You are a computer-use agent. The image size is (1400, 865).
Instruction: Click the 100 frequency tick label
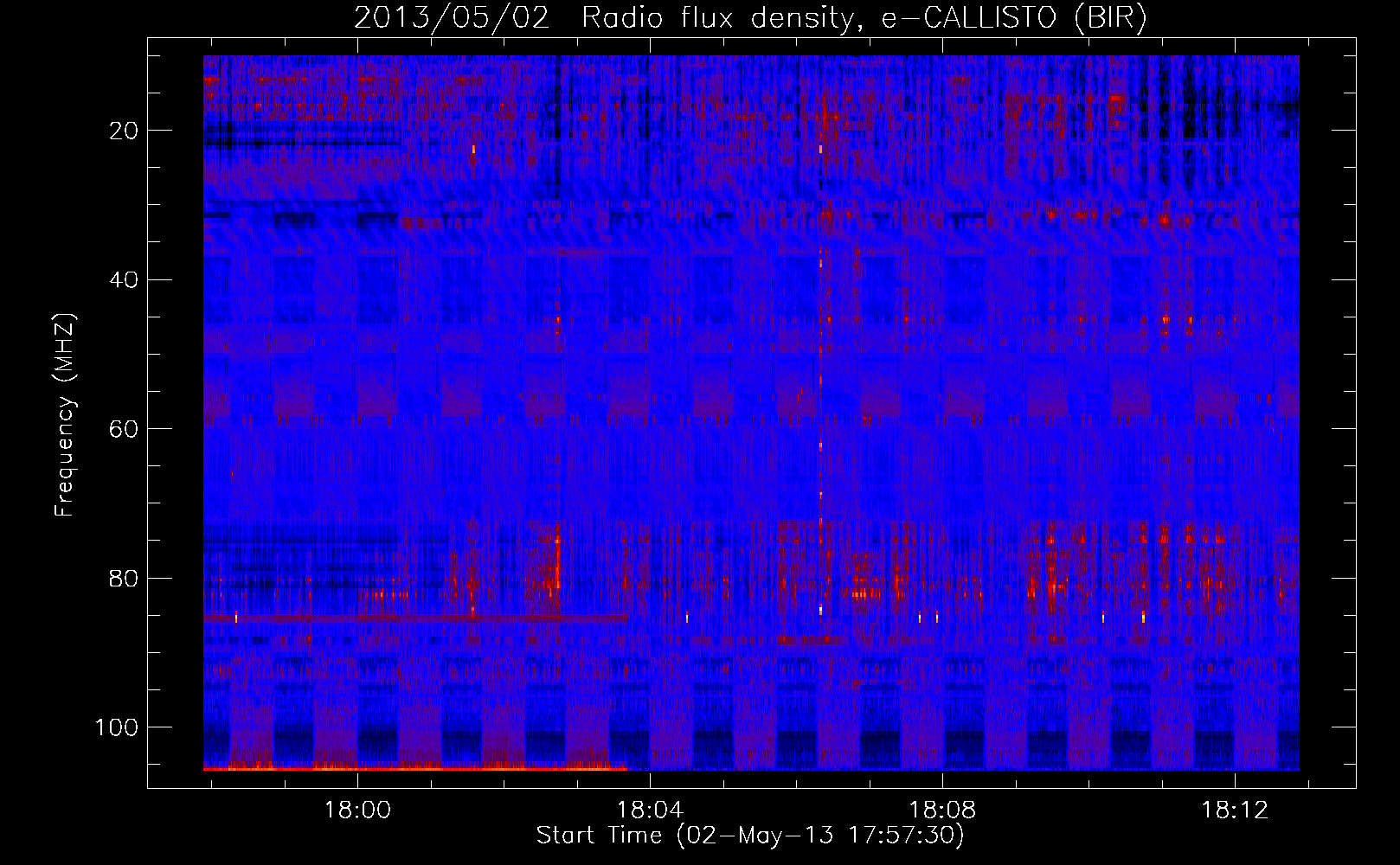[117, 727]
